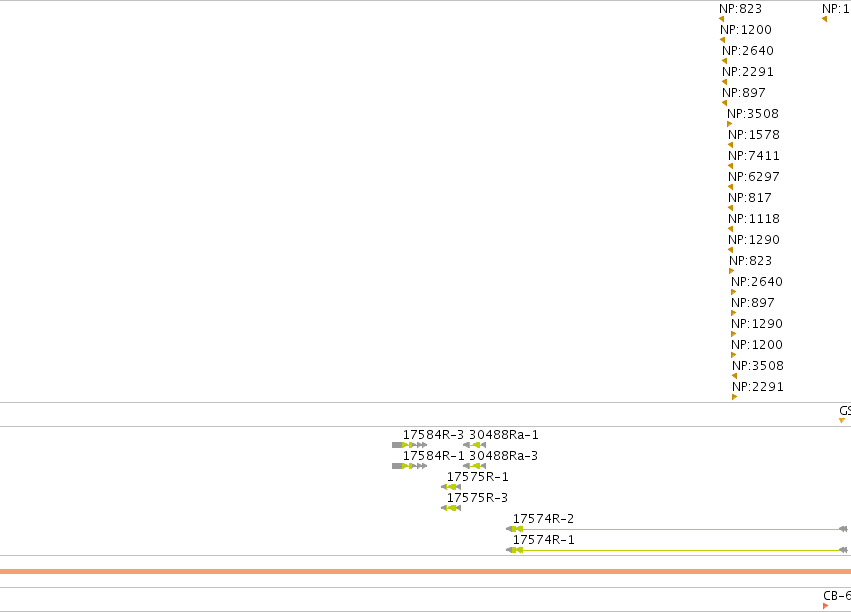Select left-pointing marker under NP:1290
The height and width of the screenshot is (612, 851).
[x=731, y=250]
